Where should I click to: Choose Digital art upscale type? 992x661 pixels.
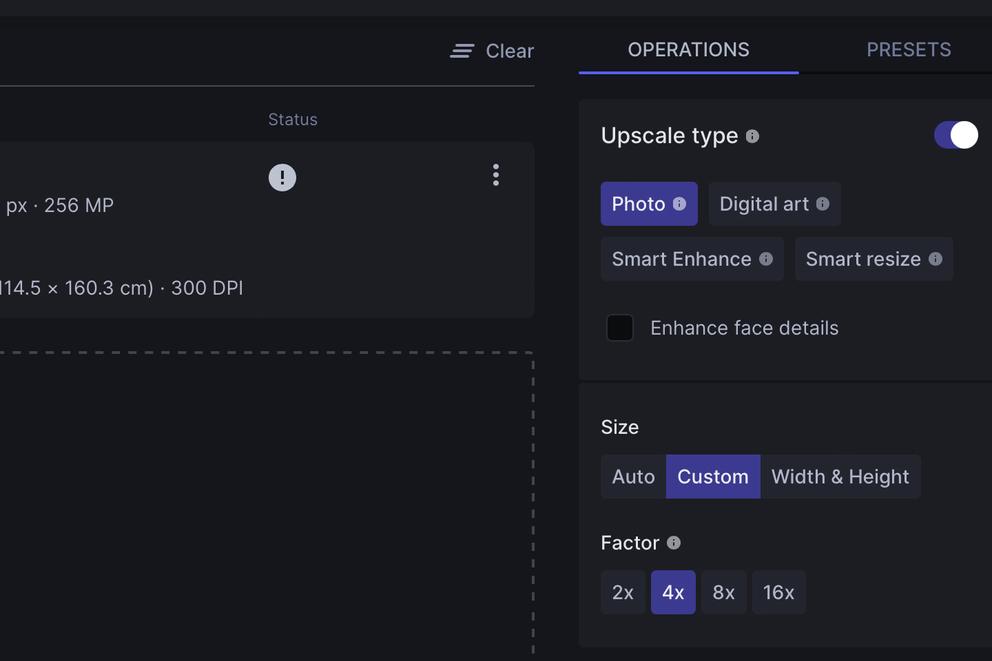764,204
